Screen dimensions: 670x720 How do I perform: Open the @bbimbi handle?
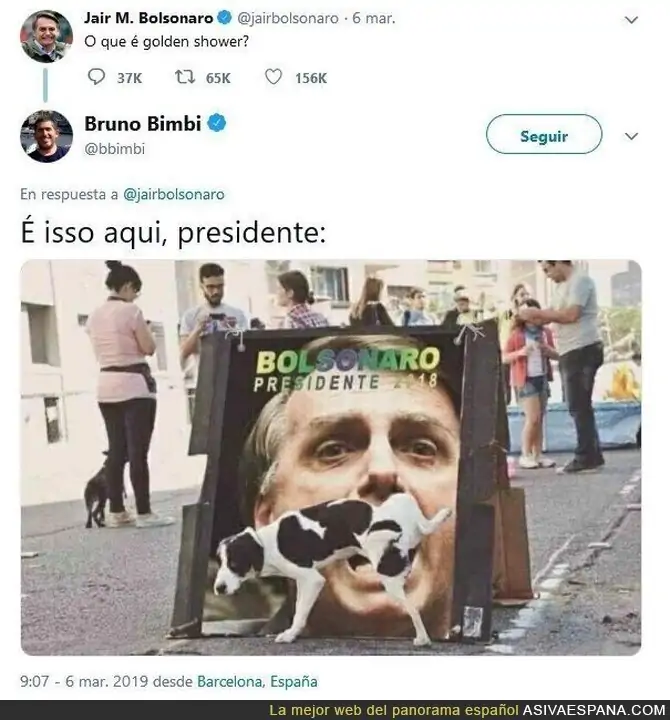click(114, 149)
